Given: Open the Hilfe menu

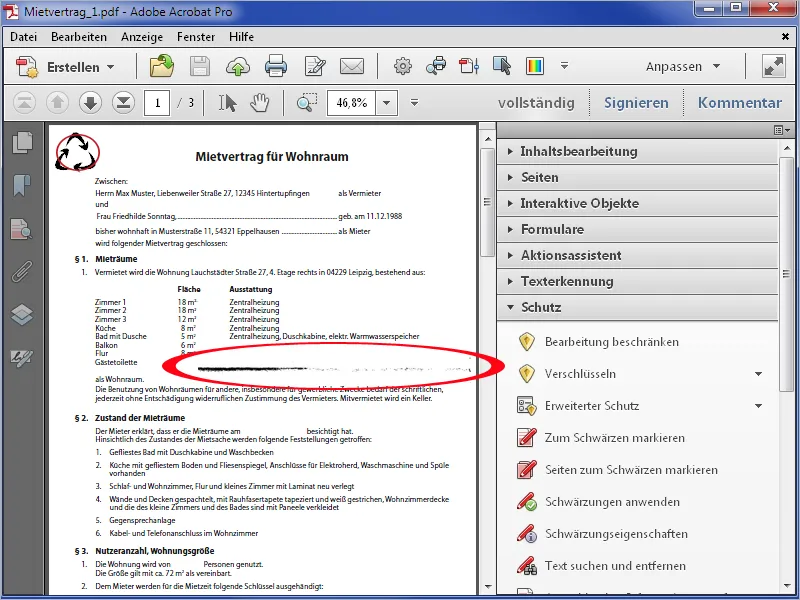Looking at the screenshot, I should (241, 37).
